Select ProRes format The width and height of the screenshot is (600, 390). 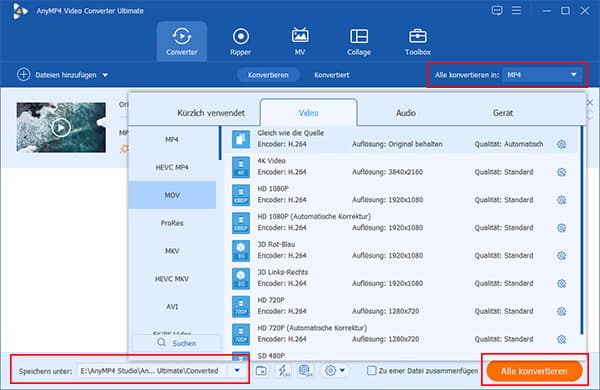pyautogui.click(x=172, y=223)
